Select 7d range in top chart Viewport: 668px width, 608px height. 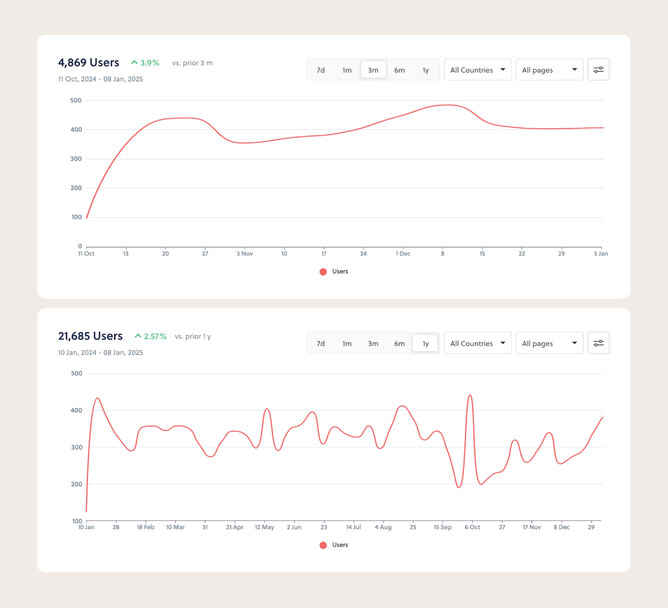[x=321, y=70]
